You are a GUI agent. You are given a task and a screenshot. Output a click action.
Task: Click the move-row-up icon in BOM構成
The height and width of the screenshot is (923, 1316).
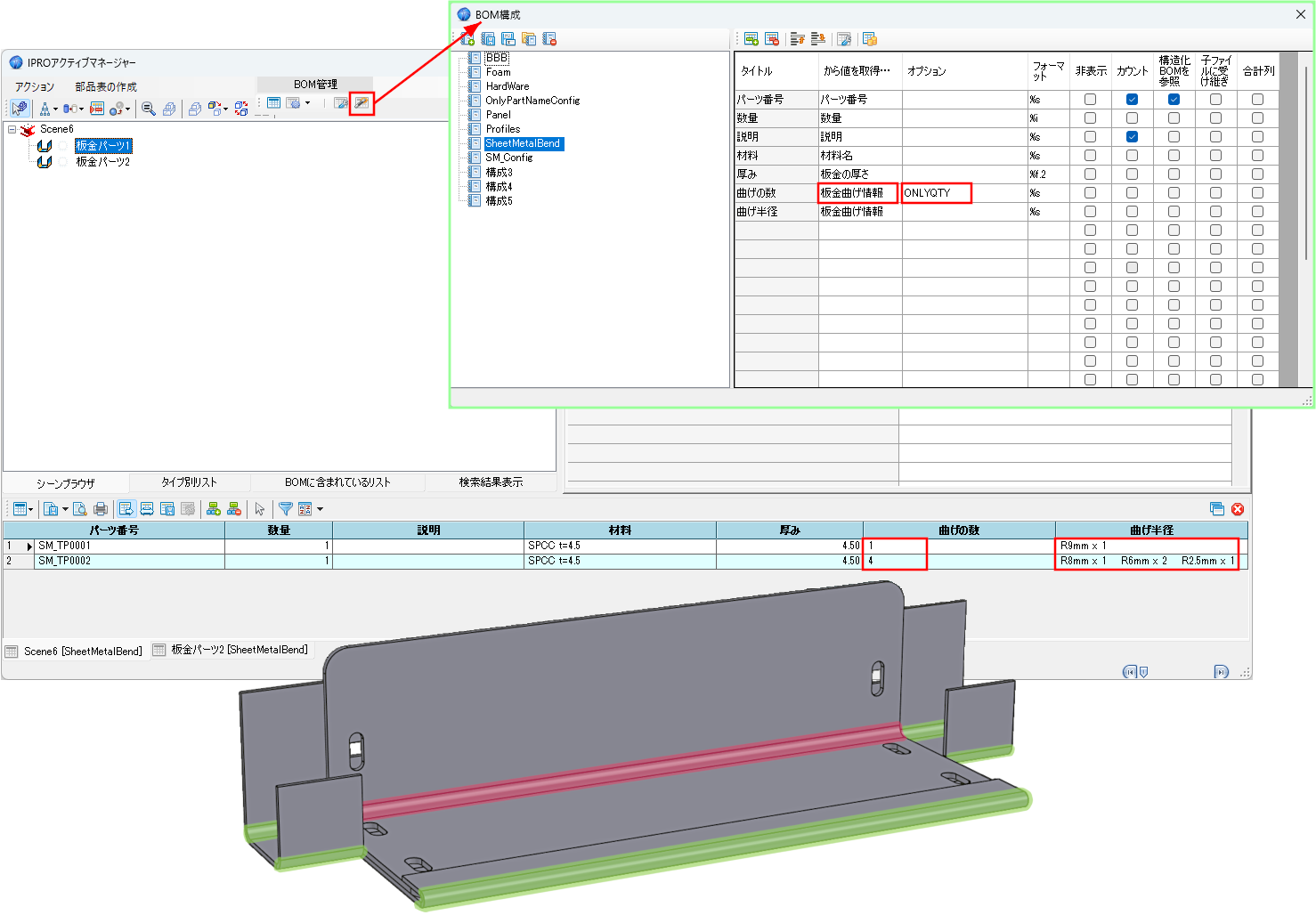pyautogui.click(x=798, y=39)
